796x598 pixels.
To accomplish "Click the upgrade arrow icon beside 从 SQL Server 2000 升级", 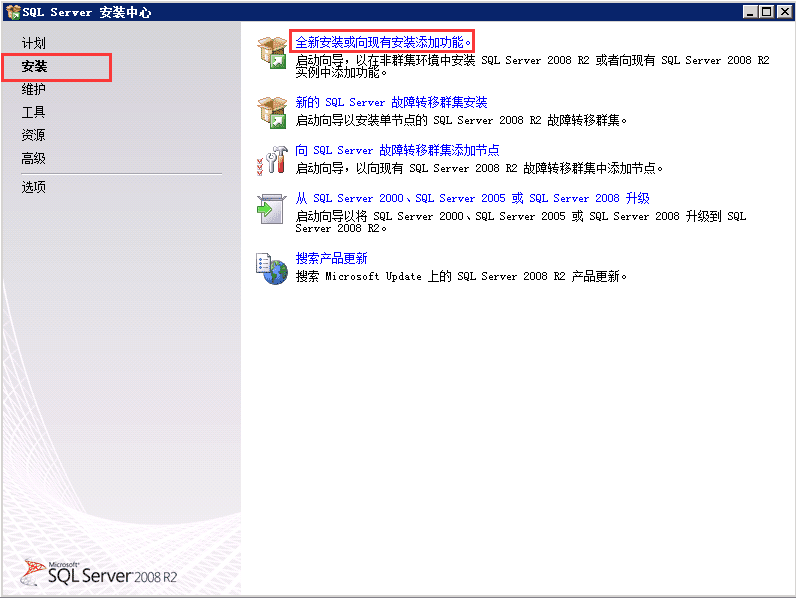I will coord(272,209).
